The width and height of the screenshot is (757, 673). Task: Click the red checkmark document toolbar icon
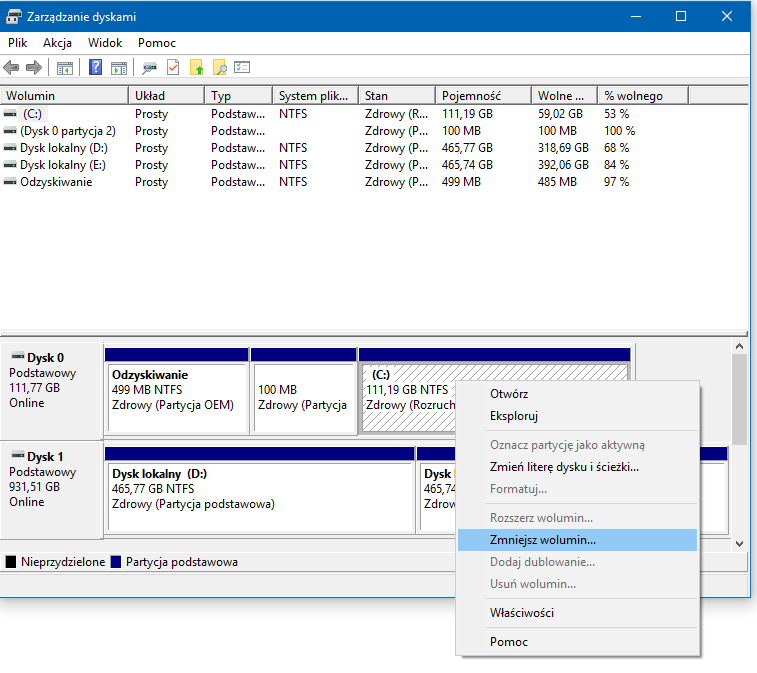[173, 68]
